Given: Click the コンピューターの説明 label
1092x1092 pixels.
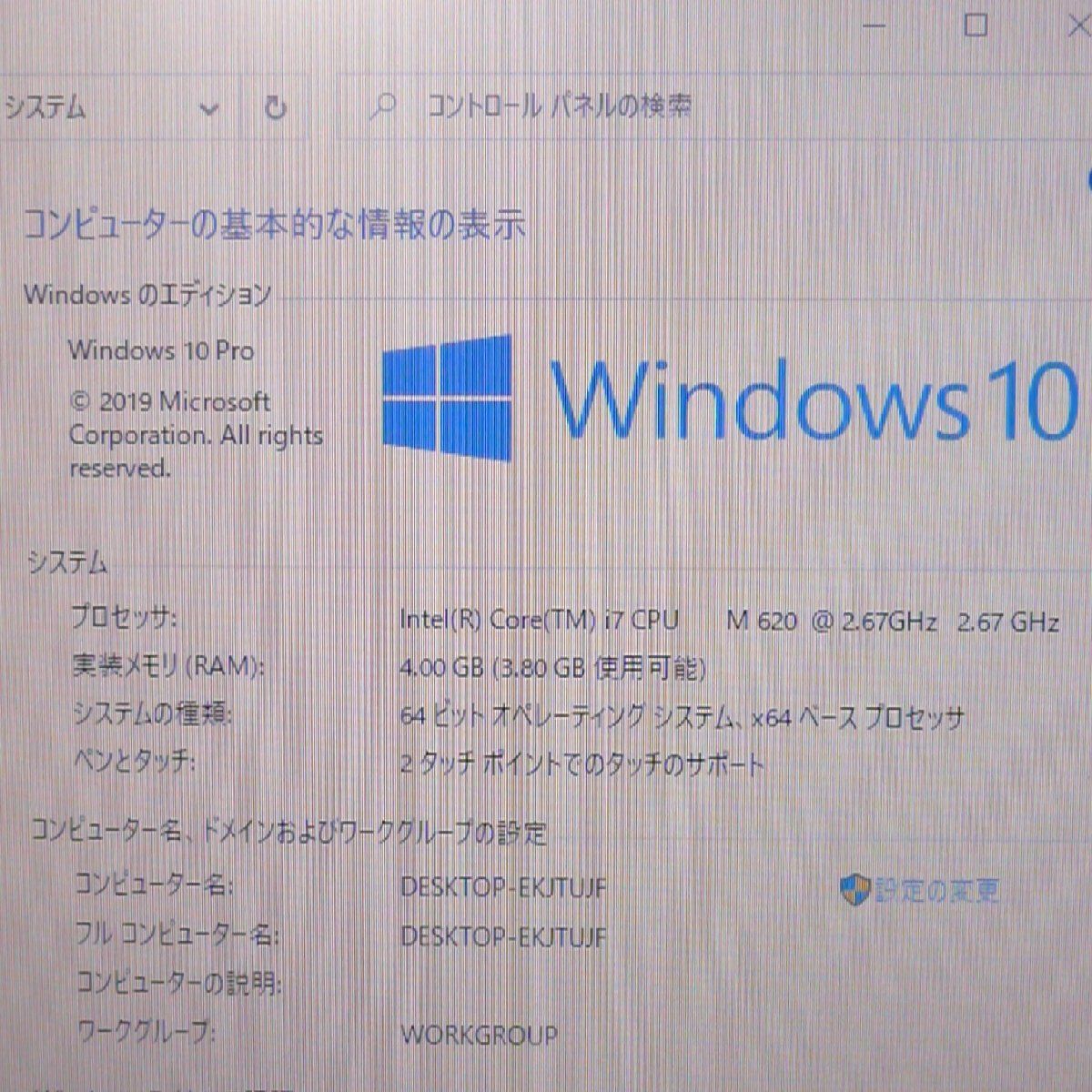Looking at the screenshot, I should pos(178,983).
